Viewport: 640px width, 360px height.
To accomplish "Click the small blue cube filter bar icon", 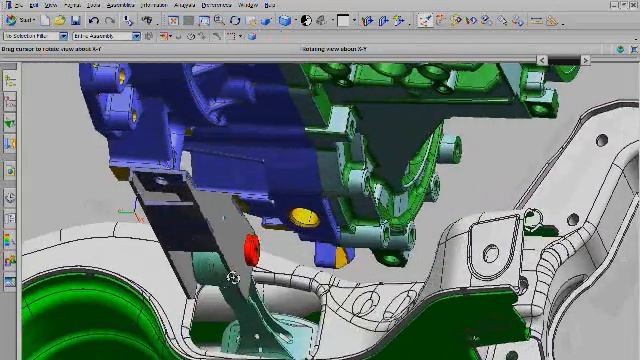I will click(252, 36).
